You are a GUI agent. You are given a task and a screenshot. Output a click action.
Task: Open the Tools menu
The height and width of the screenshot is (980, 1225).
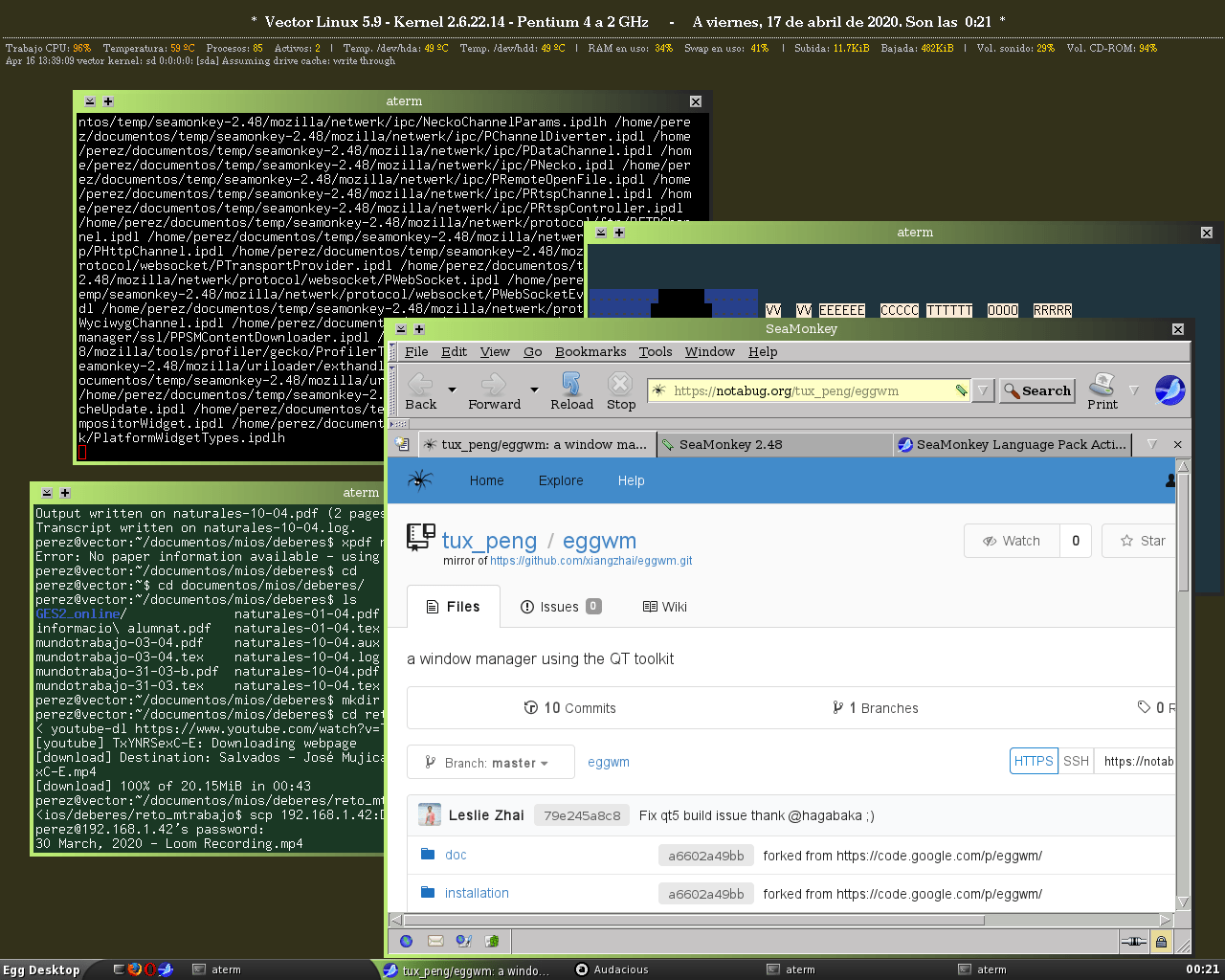coord(656,351)
